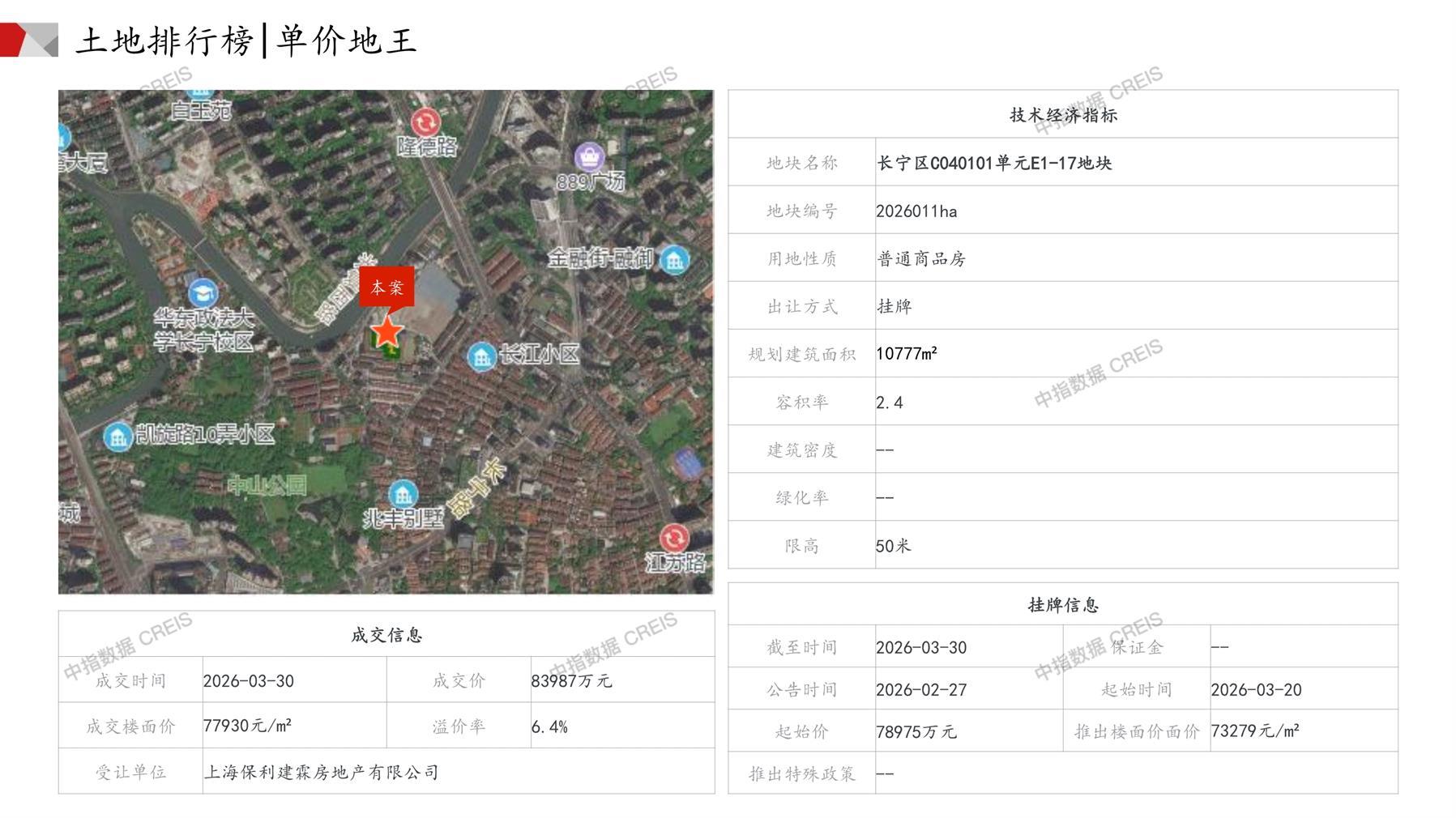Click the plot number 2026011ha cell
The image size is (1456, 818).
pyautogui.click(x=916, y=211)
